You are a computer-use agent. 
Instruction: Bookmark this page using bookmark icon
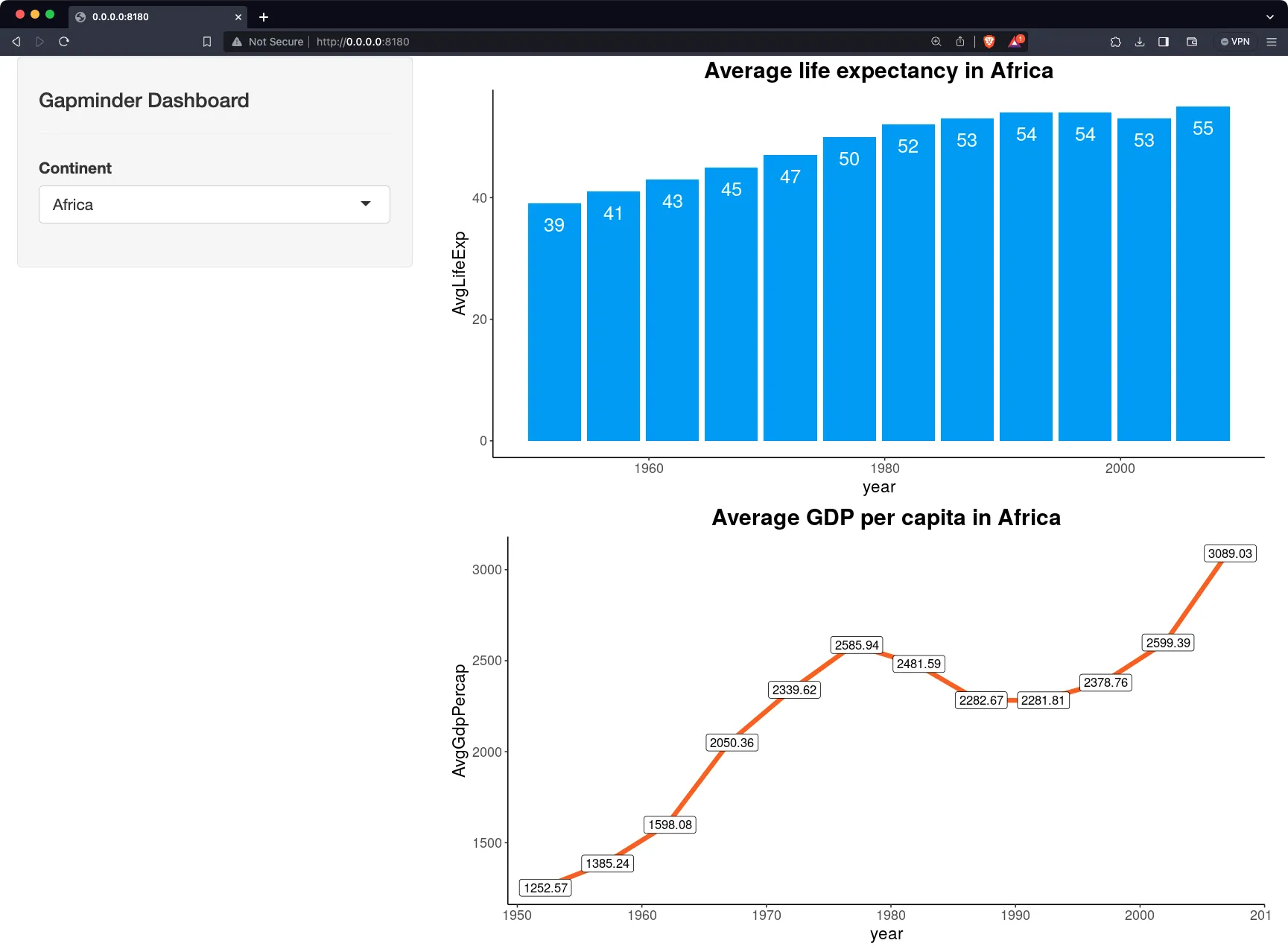point(207,42)
